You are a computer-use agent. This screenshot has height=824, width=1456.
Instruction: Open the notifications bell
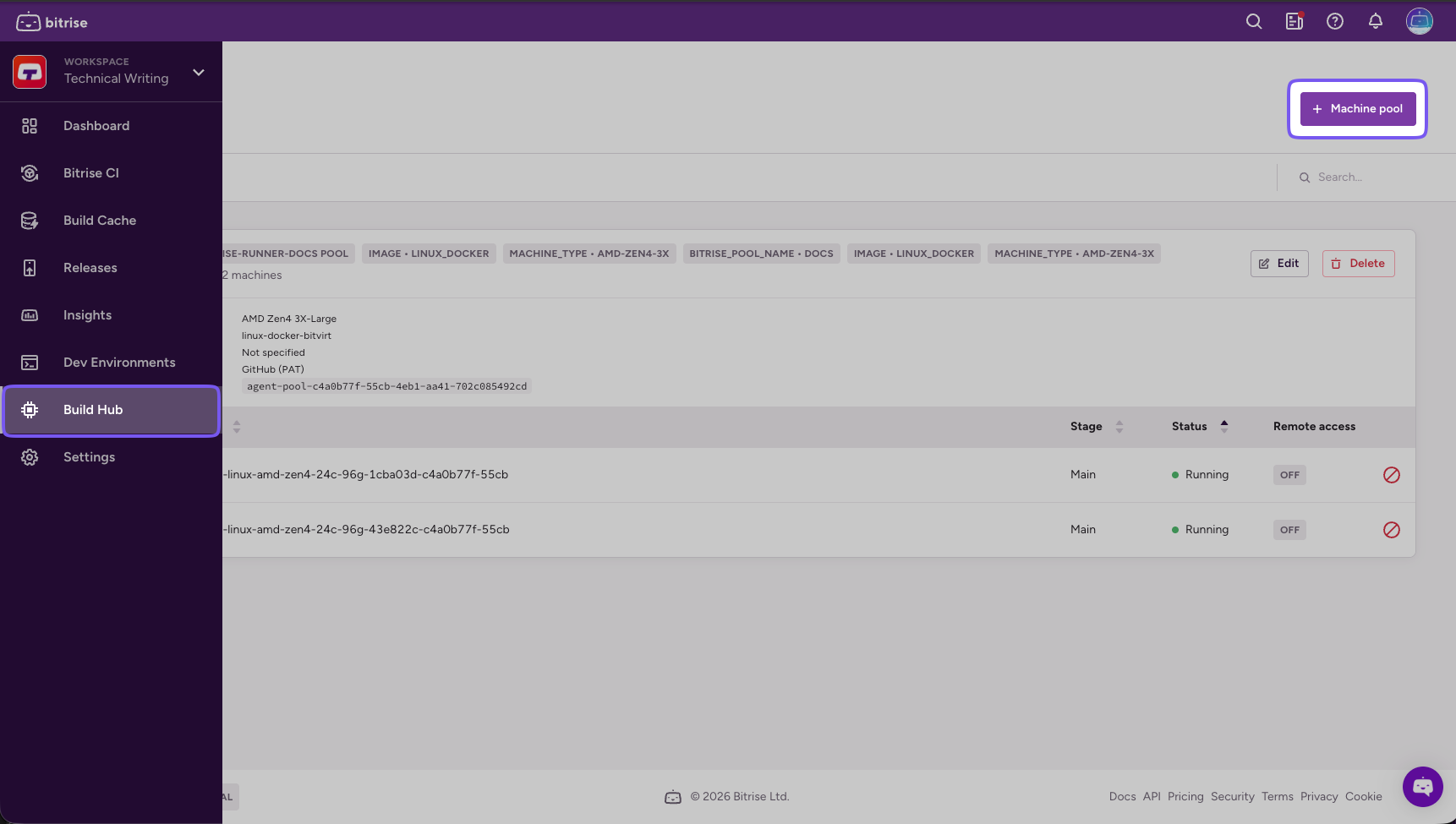coord(1376,22)
